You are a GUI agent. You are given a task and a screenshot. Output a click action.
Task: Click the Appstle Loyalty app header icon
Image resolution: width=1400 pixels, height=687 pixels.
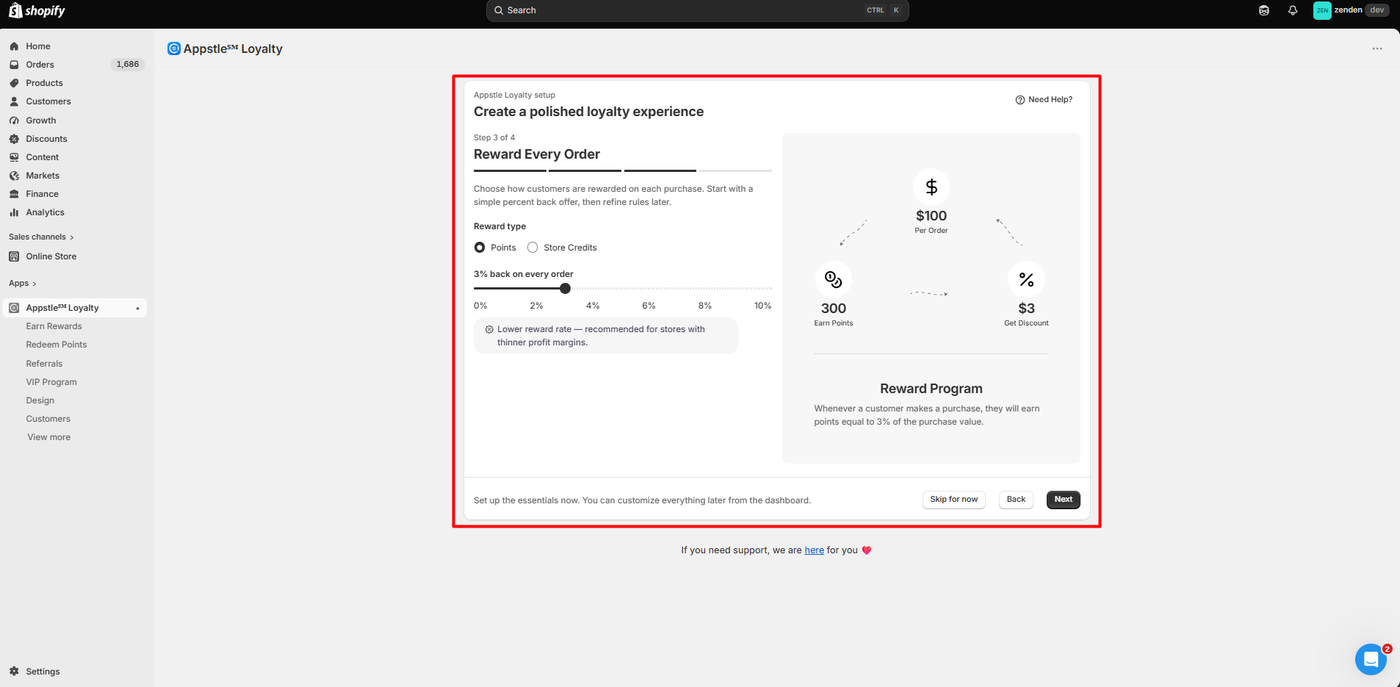click(x=174, y=48)
